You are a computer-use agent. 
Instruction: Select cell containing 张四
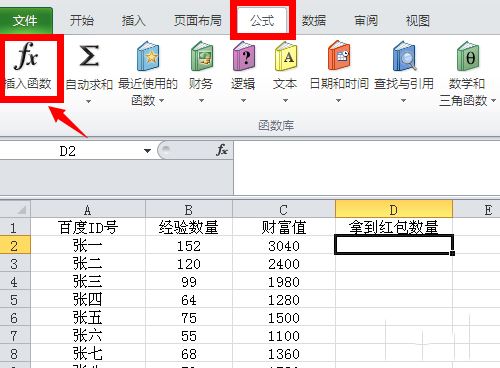point(88,299)
